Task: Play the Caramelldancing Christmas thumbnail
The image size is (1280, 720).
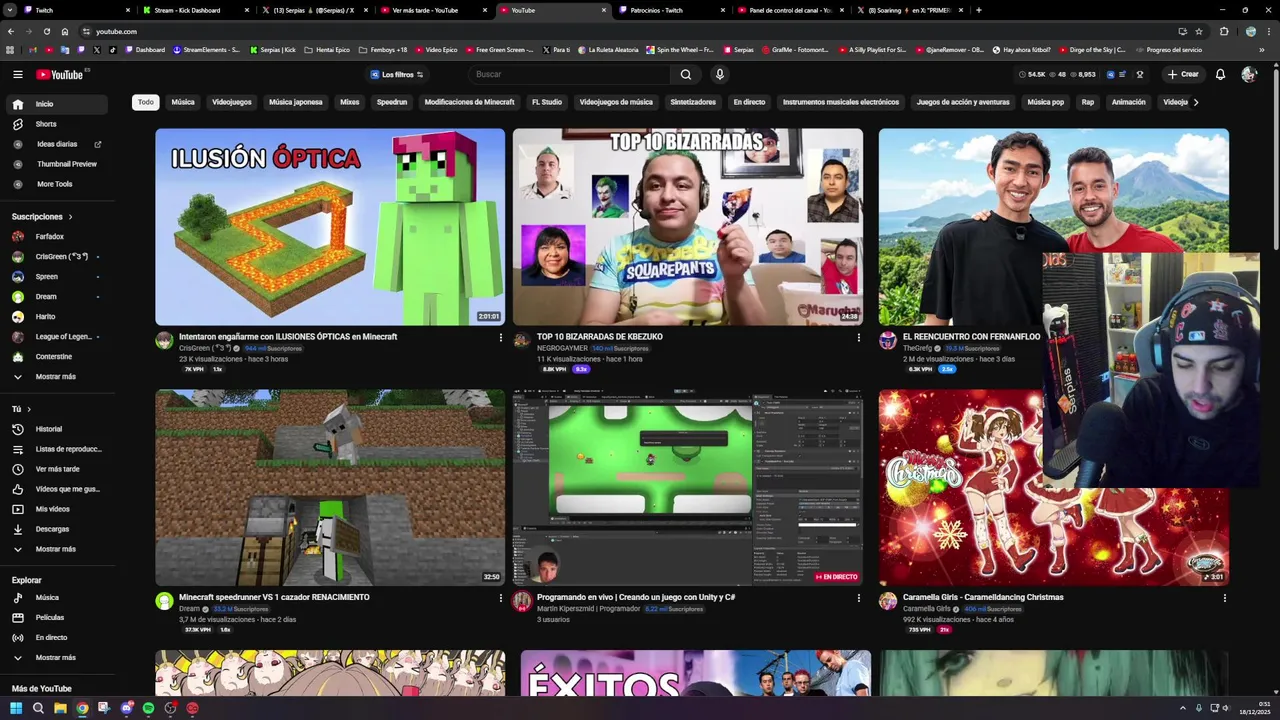Action: tap(1053, 487)
